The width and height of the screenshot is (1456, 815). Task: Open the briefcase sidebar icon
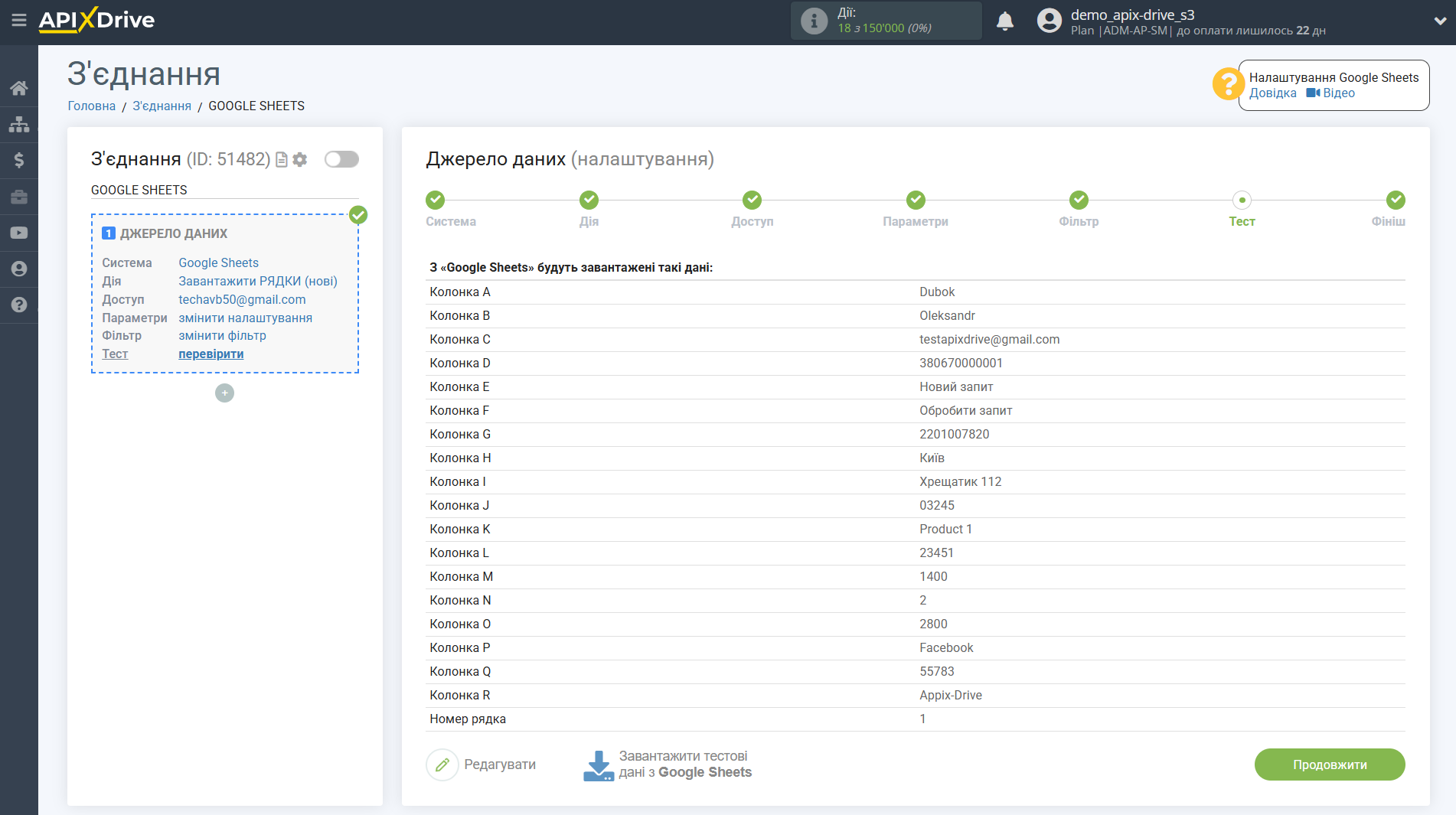pos(19,197)
